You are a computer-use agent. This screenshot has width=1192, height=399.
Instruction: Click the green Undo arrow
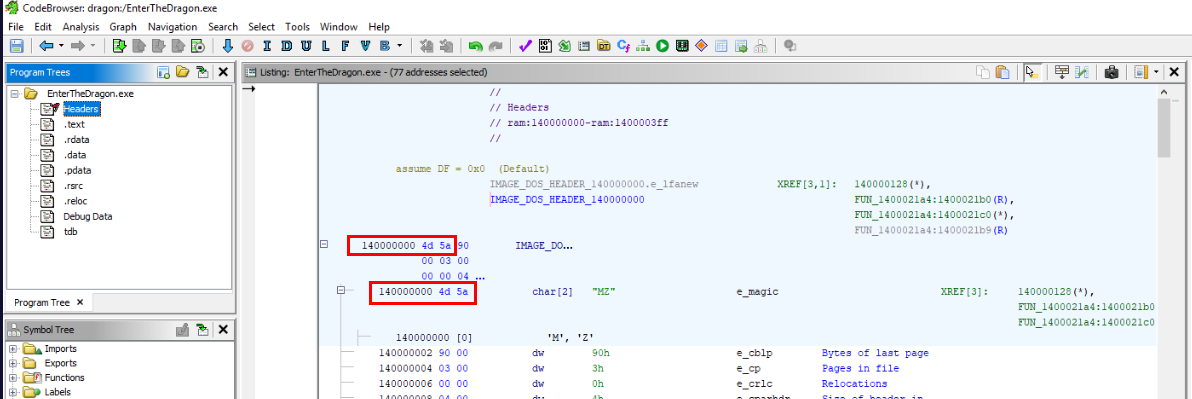point(475,46)
